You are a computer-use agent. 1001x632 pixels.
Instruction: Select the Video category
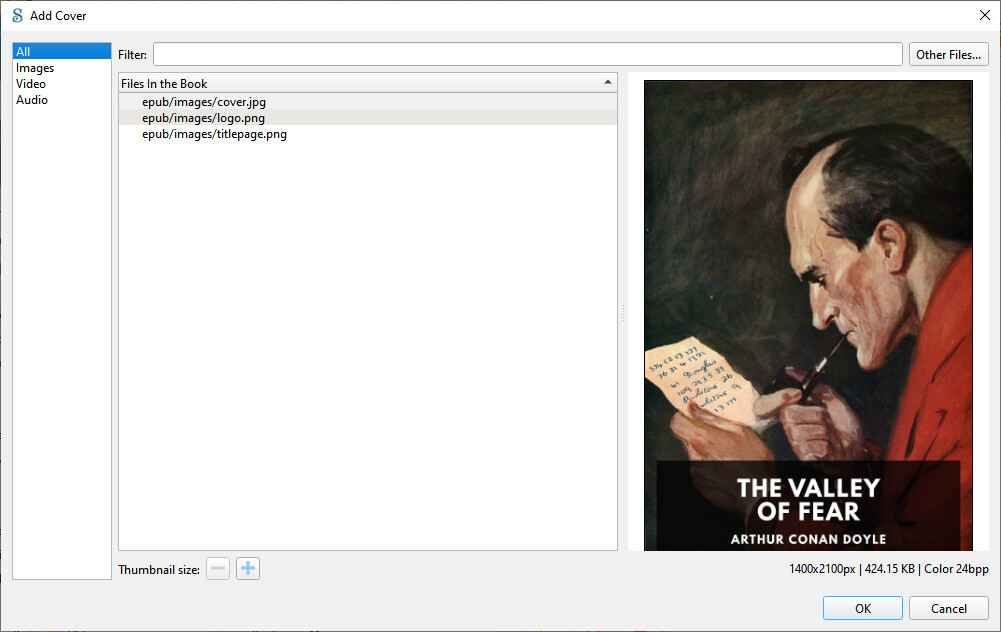pyautogui.click(x=62, y=84)
